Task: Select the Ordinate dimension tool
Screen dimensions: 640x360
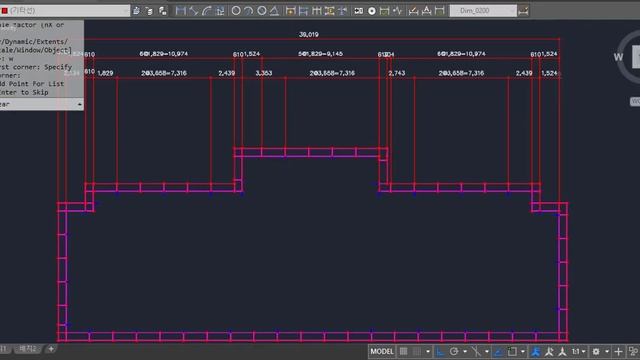Action: click(220, 11)
